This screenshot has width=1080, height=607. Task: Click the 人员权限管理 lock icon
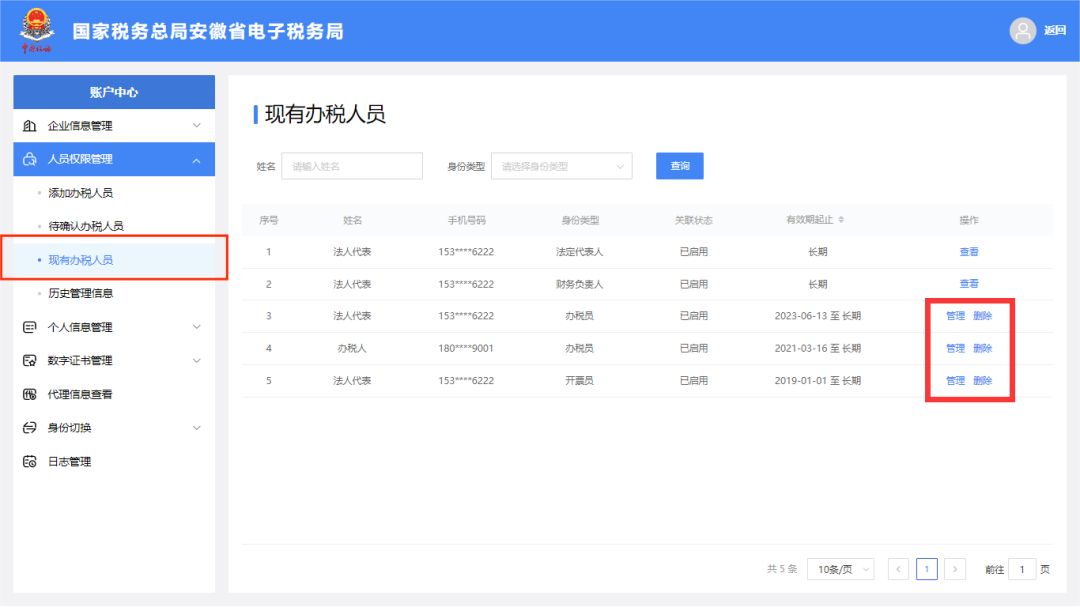(30, 159)
